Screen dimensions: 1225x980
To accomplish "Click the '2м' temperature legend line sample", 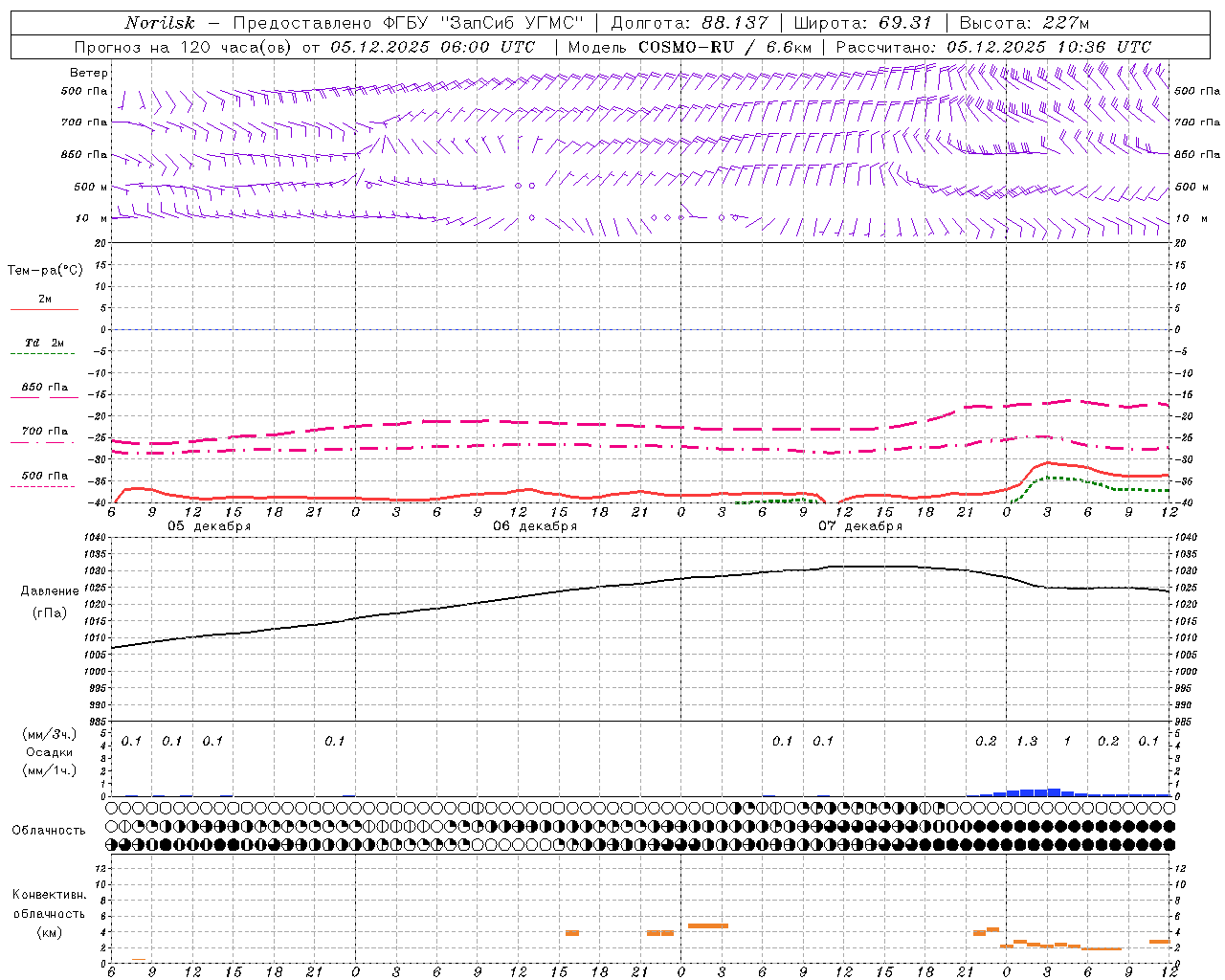I will click(44, 309).
